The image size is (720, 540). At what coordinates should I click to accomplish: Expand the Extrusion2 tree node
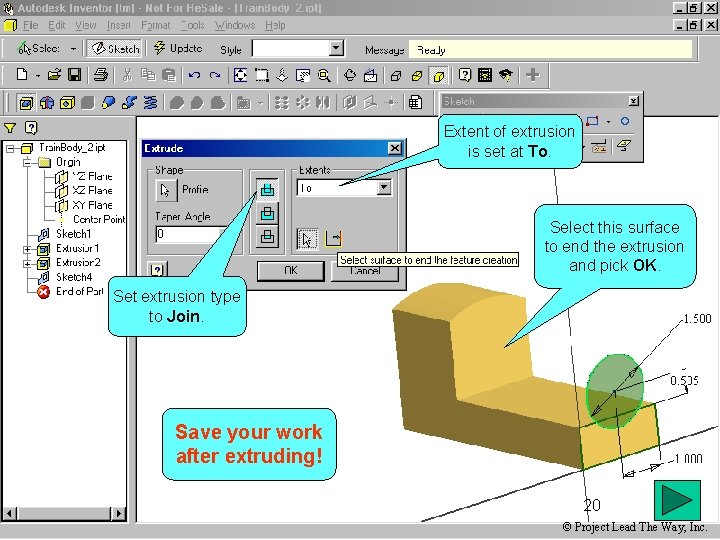[27, 263]
